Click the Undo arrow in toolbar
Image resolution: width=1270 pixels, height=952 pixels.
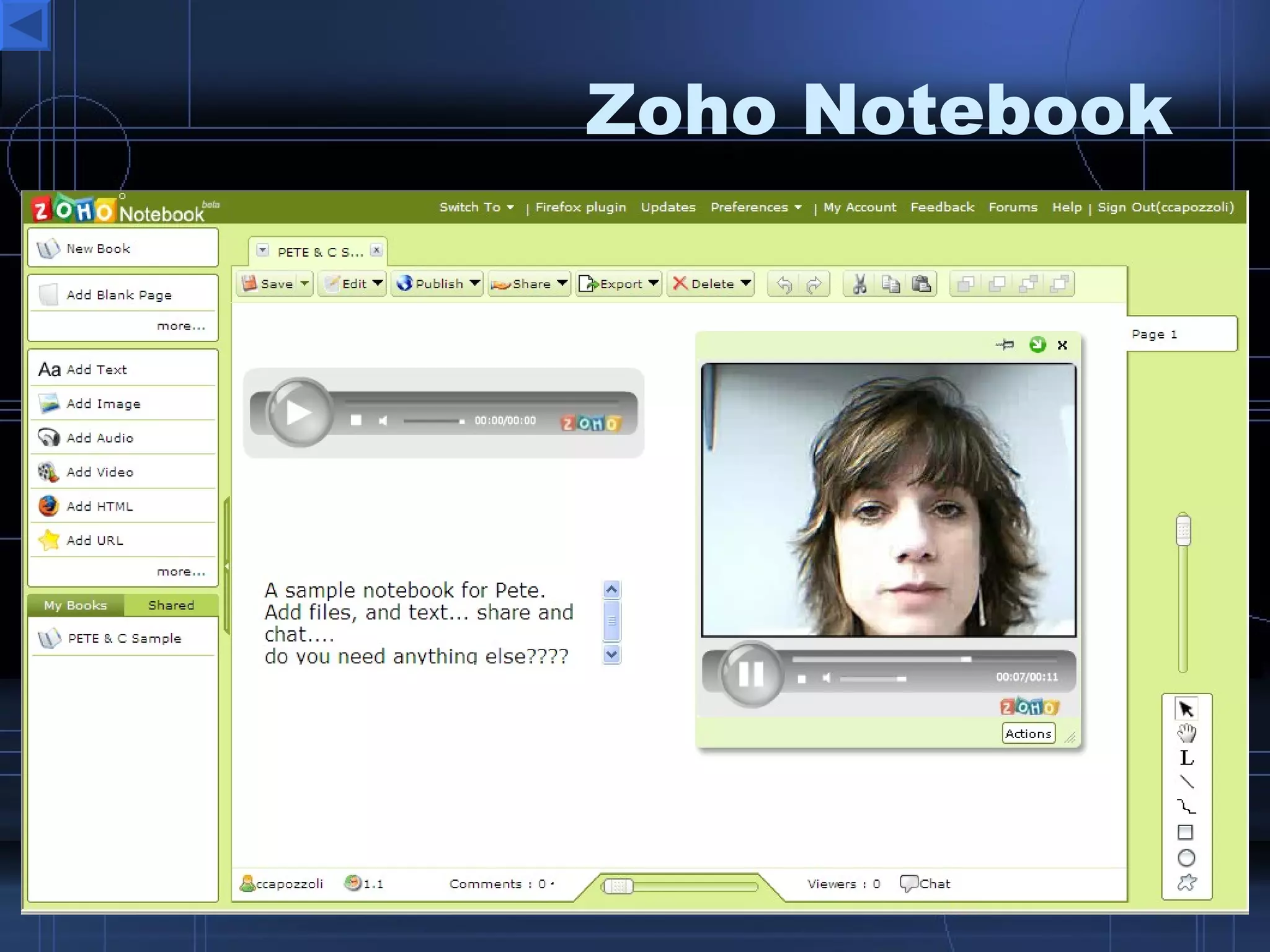pos(784,284)
